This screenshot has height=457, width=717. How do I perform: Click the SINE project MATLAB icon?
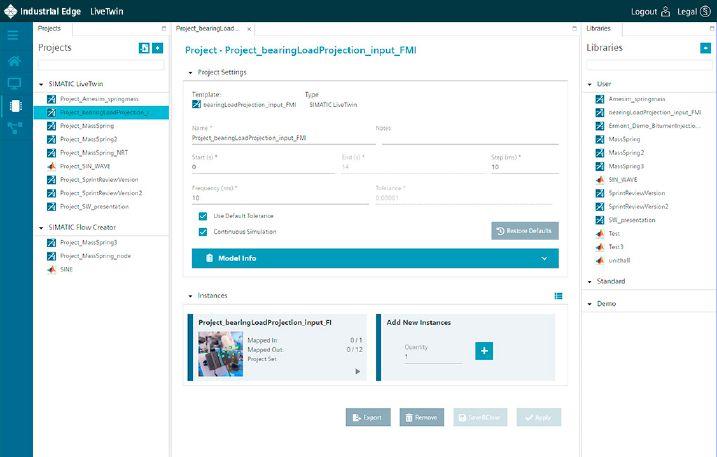[52, 269]
